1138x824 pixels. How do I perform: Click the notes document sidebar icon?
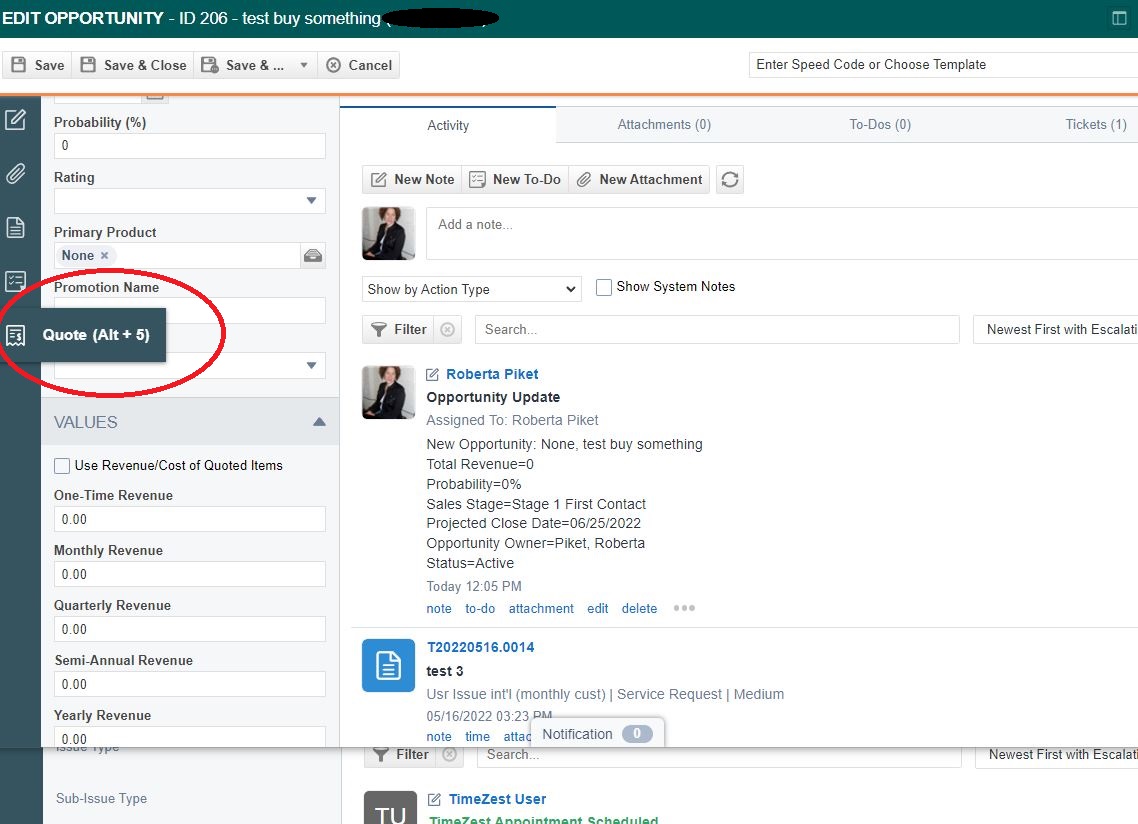click(15, 227)
